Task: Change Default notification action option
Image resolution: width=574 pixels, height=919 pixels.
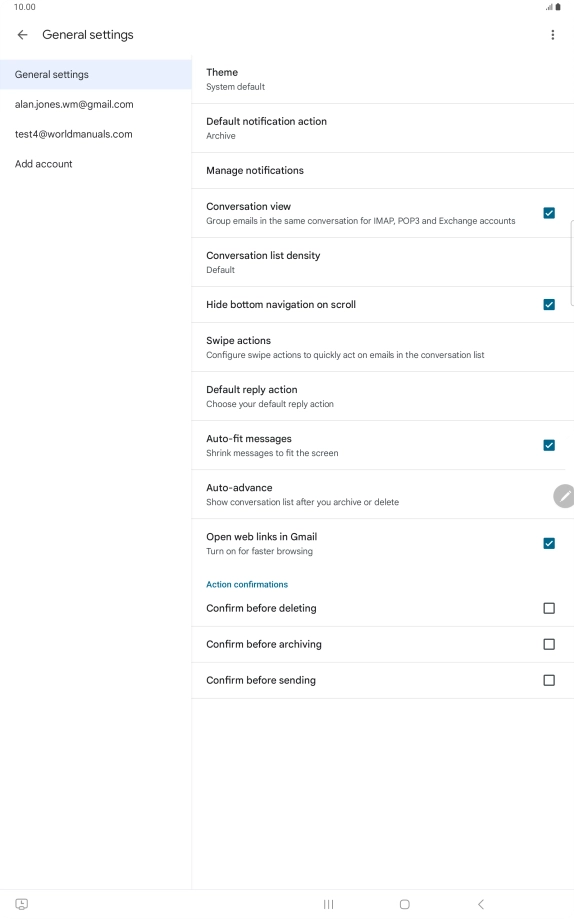Action: 383,128
